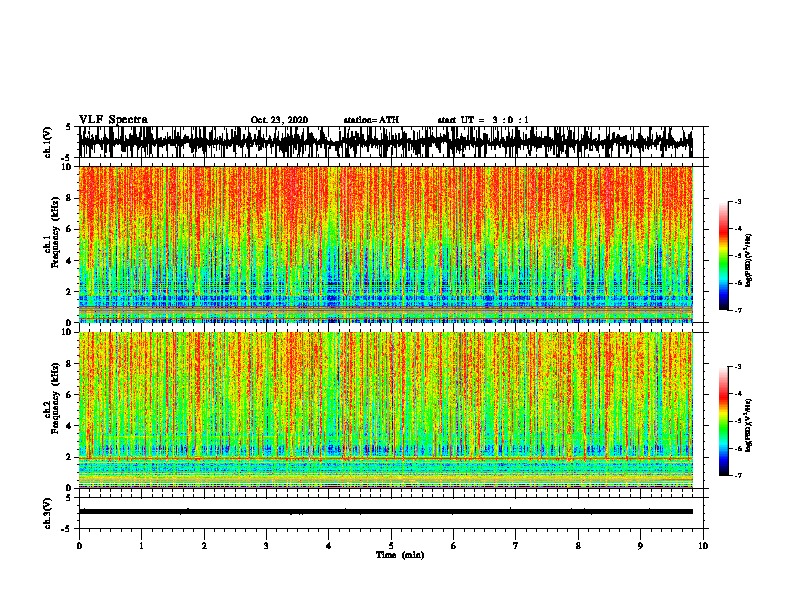This screenshot has width=792, height=612.
Task: Click time axis tick label "10"
Action: click(x=703, y=546)
